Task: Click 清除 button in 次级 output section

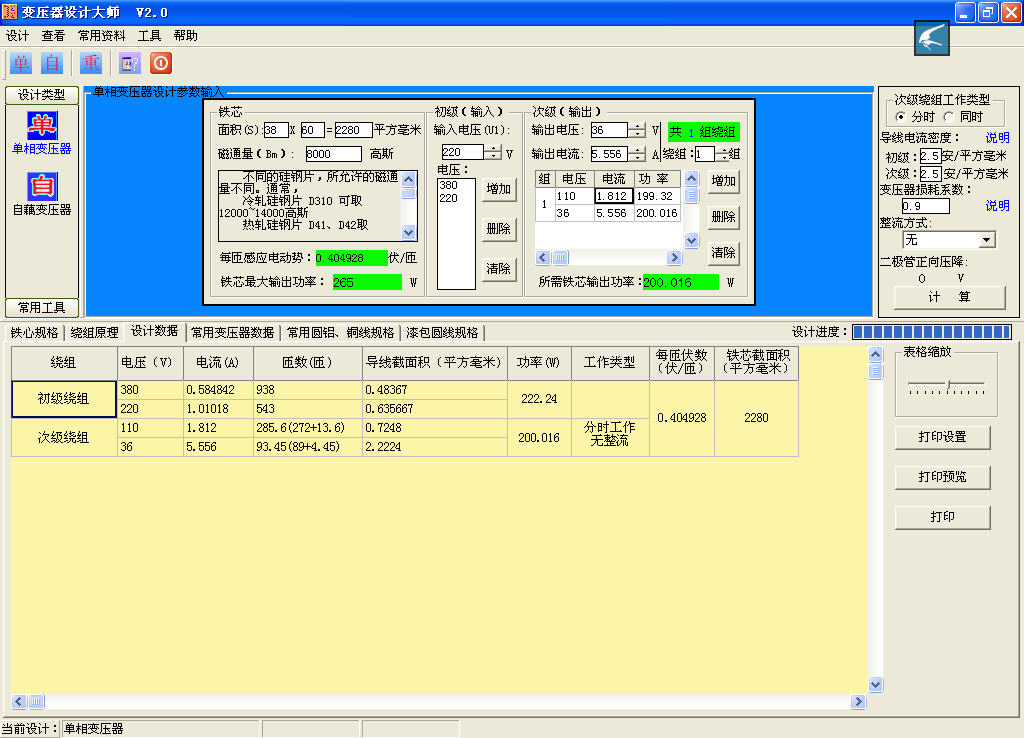Action: (x=724, y=253)
